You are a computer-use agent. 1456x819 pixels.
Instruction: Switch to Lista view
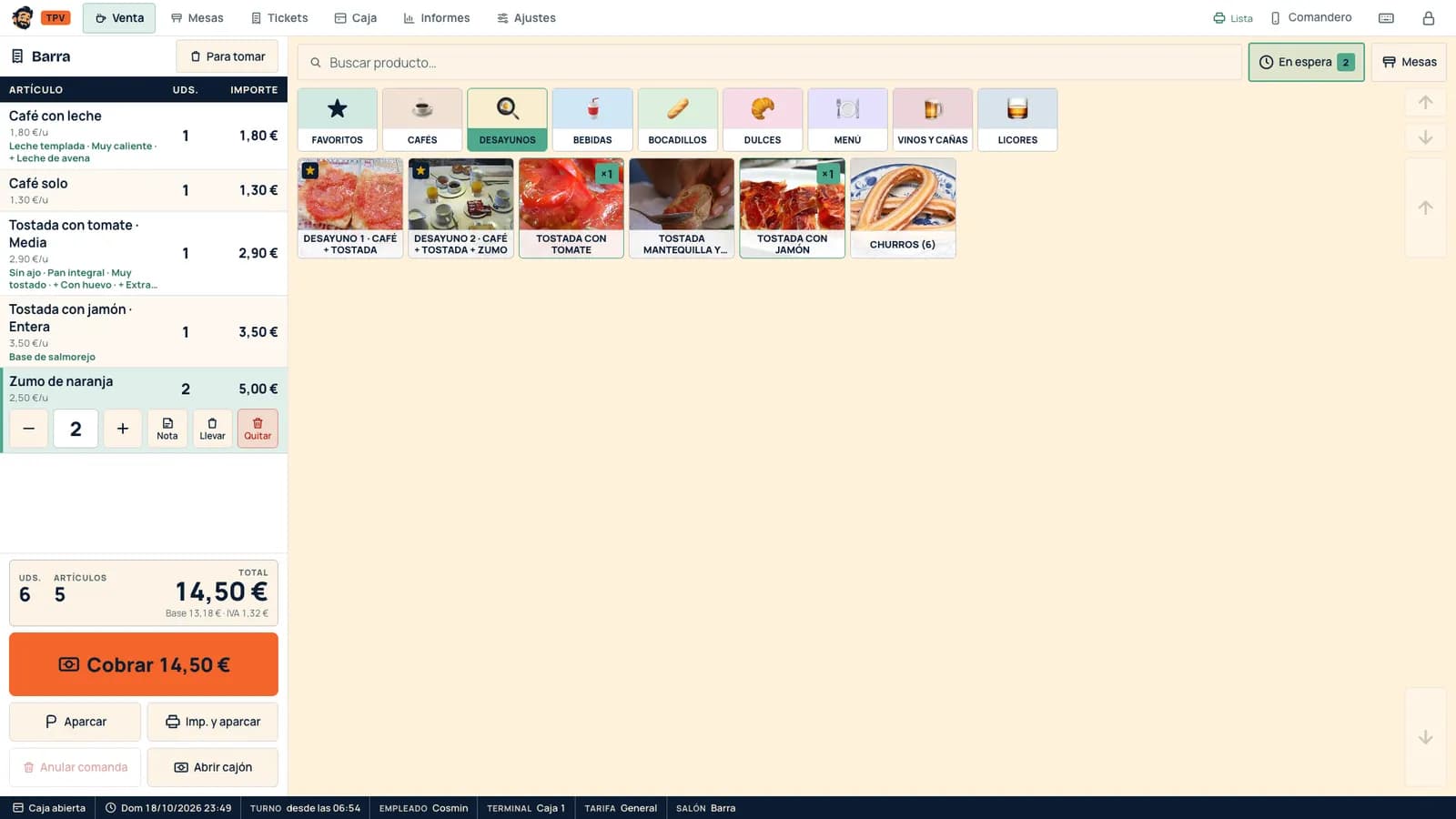click(1232, 18)
